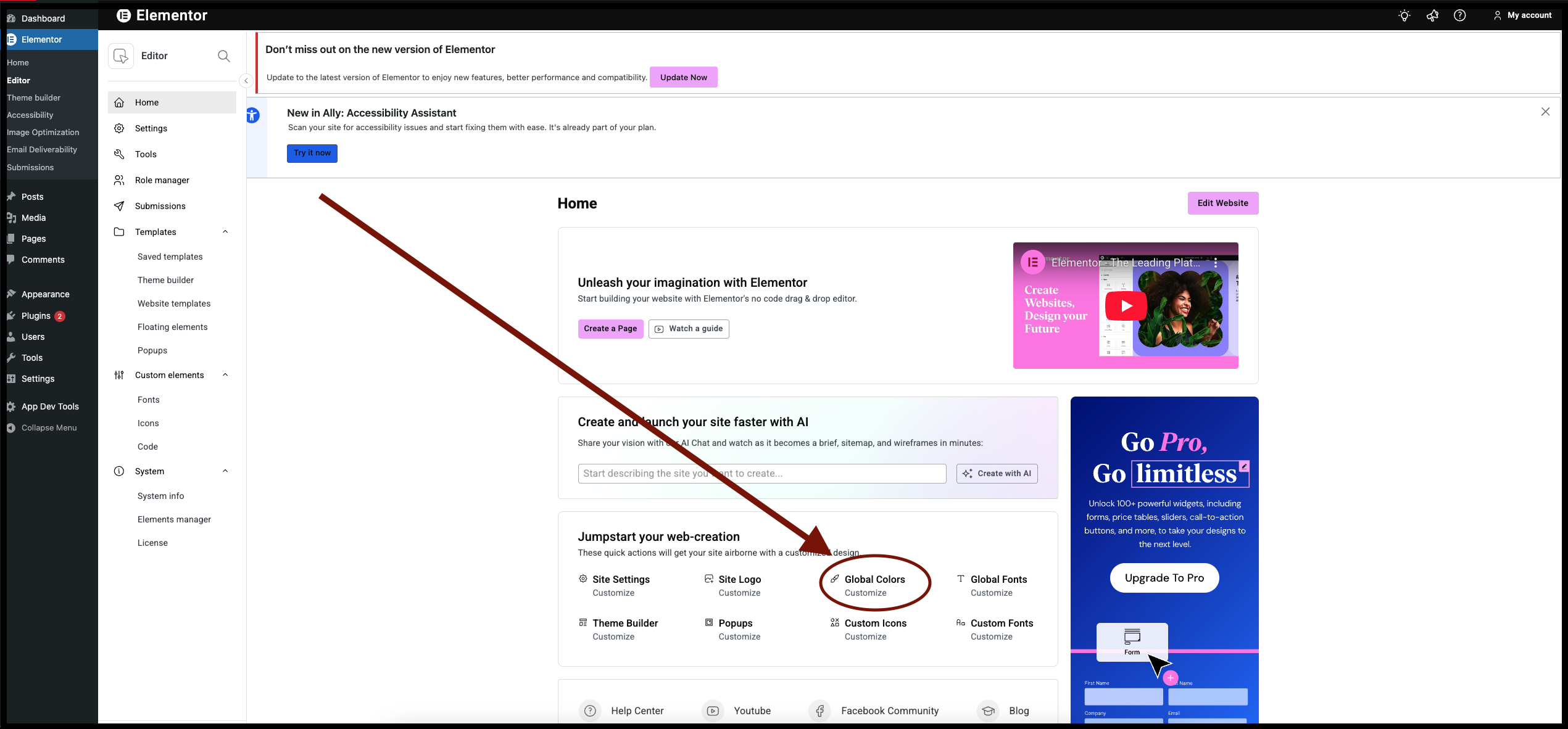Collapse the Templates section chevron
The width and height of the screenshot is (1568, 729).
point(225,232)
